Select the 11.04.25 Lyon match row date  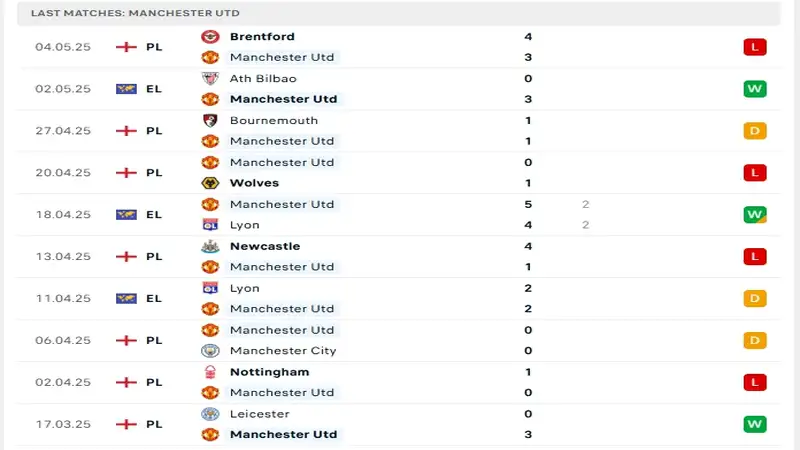pyautogui.click(x=63, y=298)
